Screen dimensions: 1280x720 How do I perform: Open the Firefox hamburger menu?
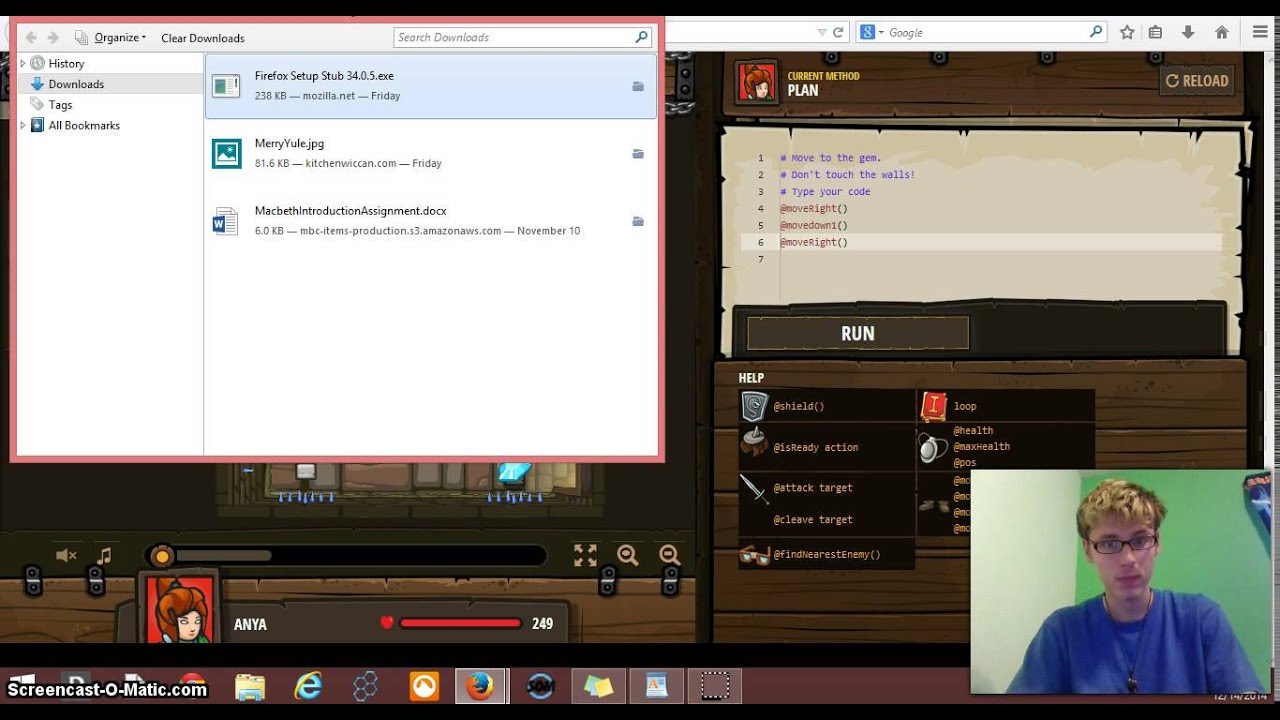coord(1259,32)
